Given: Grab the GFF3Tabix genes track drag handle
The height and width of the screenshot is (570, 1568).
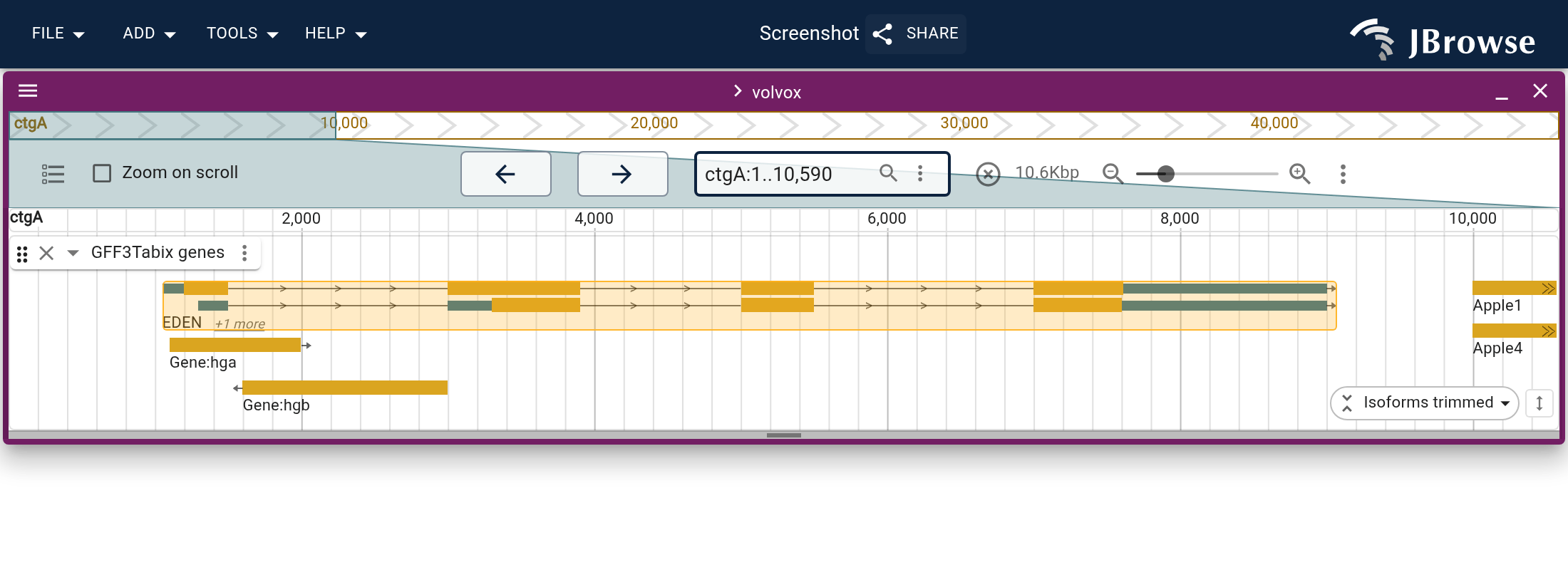Looking at the screenshot, I should [x=22, y=254].
